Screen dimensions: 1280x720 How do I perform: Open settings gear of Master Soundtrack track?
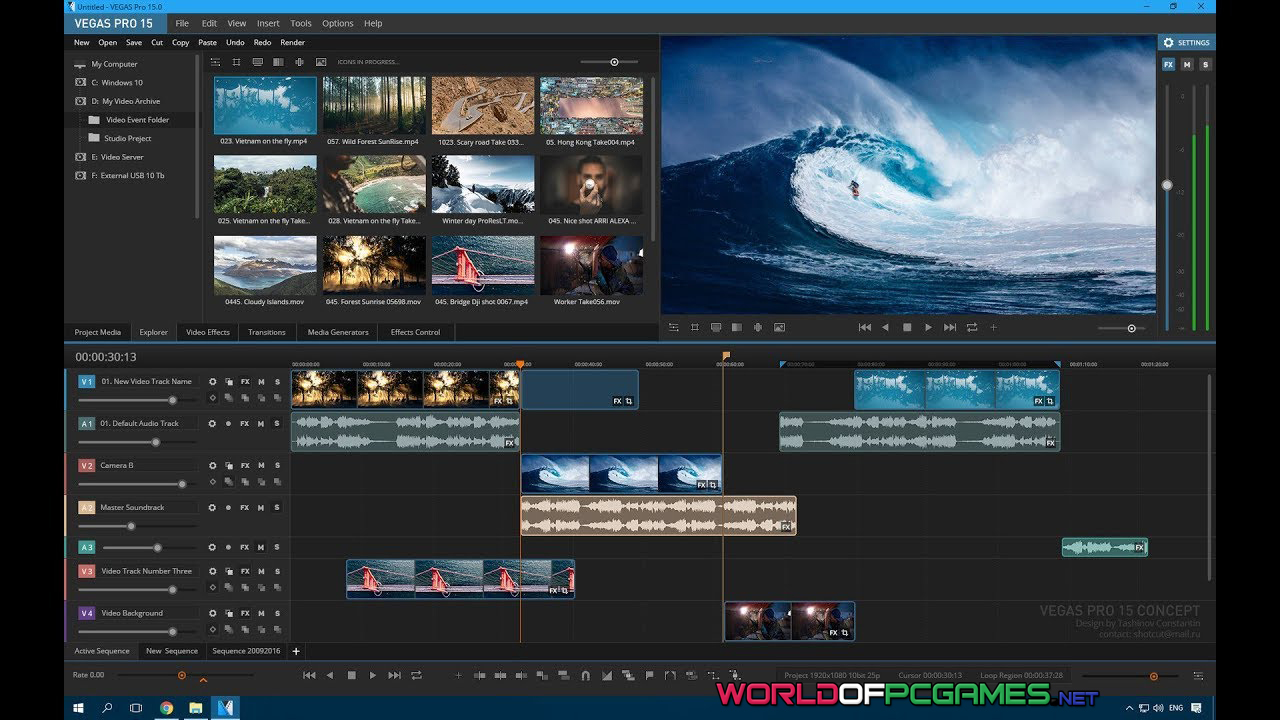(212, 507)
